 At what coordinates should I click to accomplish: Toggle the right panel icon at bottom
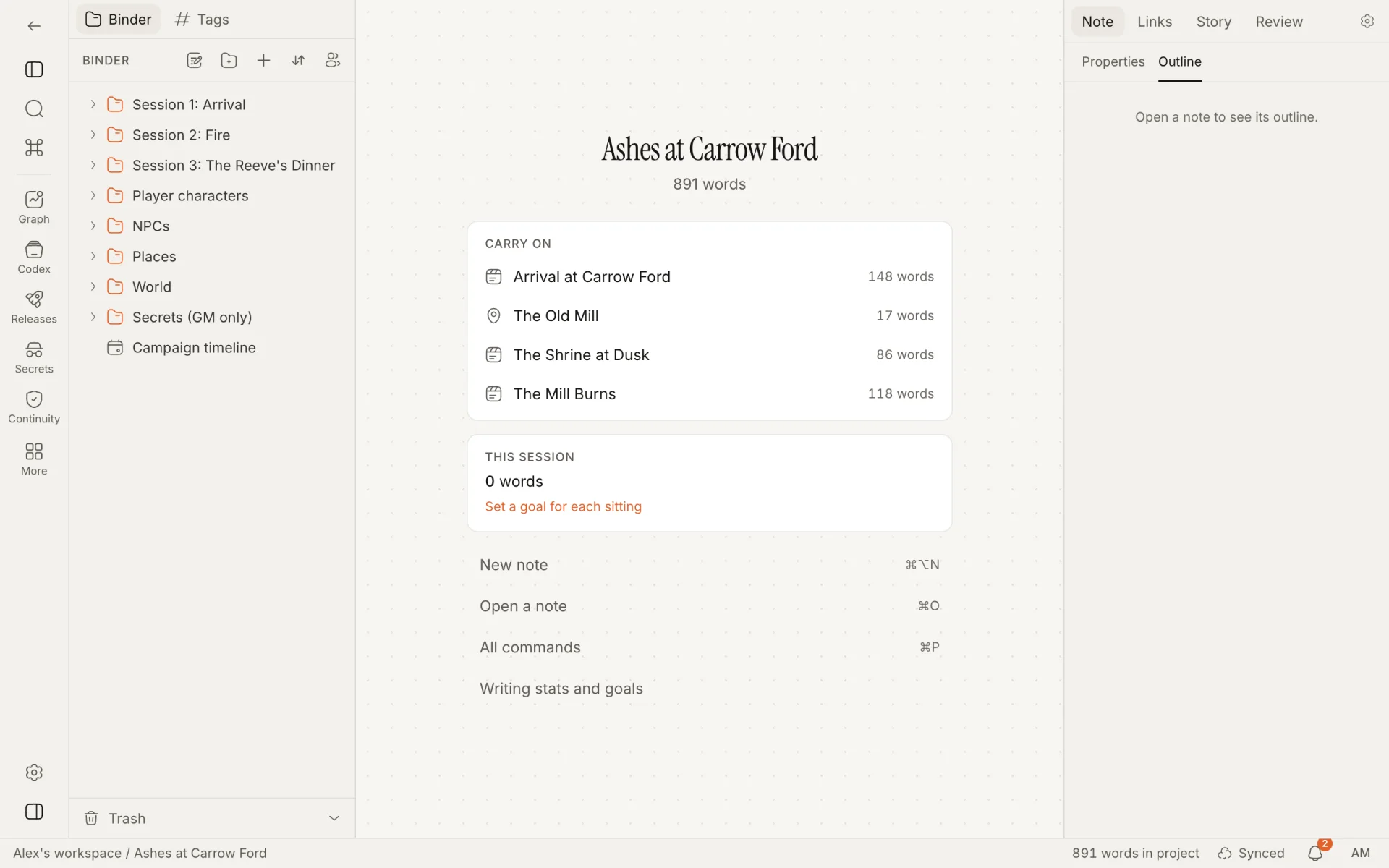(34, 812)
